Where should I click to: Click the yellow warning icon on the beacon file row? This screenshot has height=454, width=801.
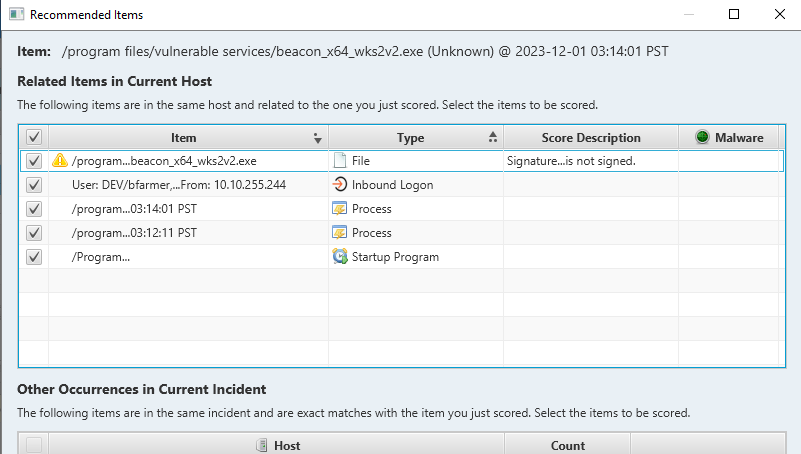(x=60, y=161)
